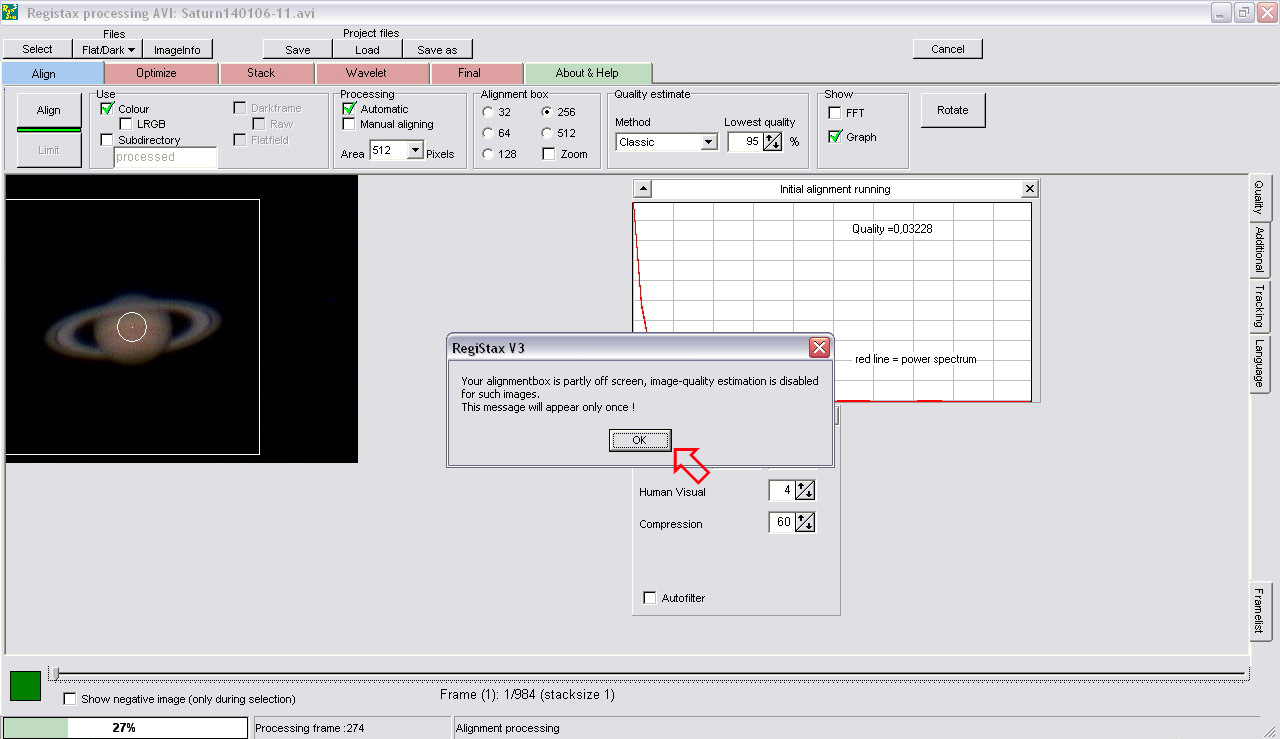Viewport: 1280px width, 739px height.
Task: Open the Select files button
Action: point(37,49)
